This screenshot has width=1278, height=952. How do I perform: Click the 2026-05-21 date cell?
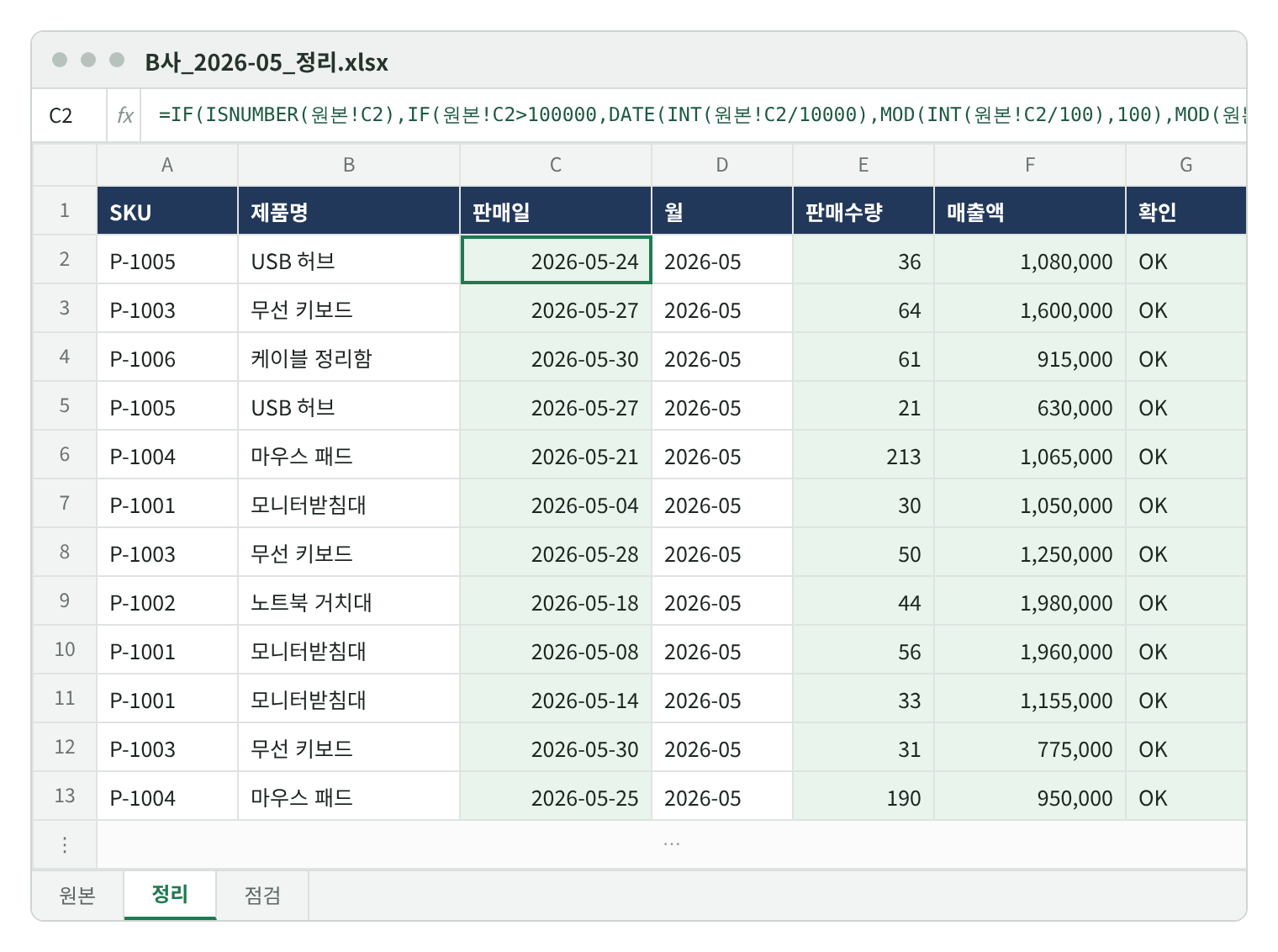tap(556, 455)
